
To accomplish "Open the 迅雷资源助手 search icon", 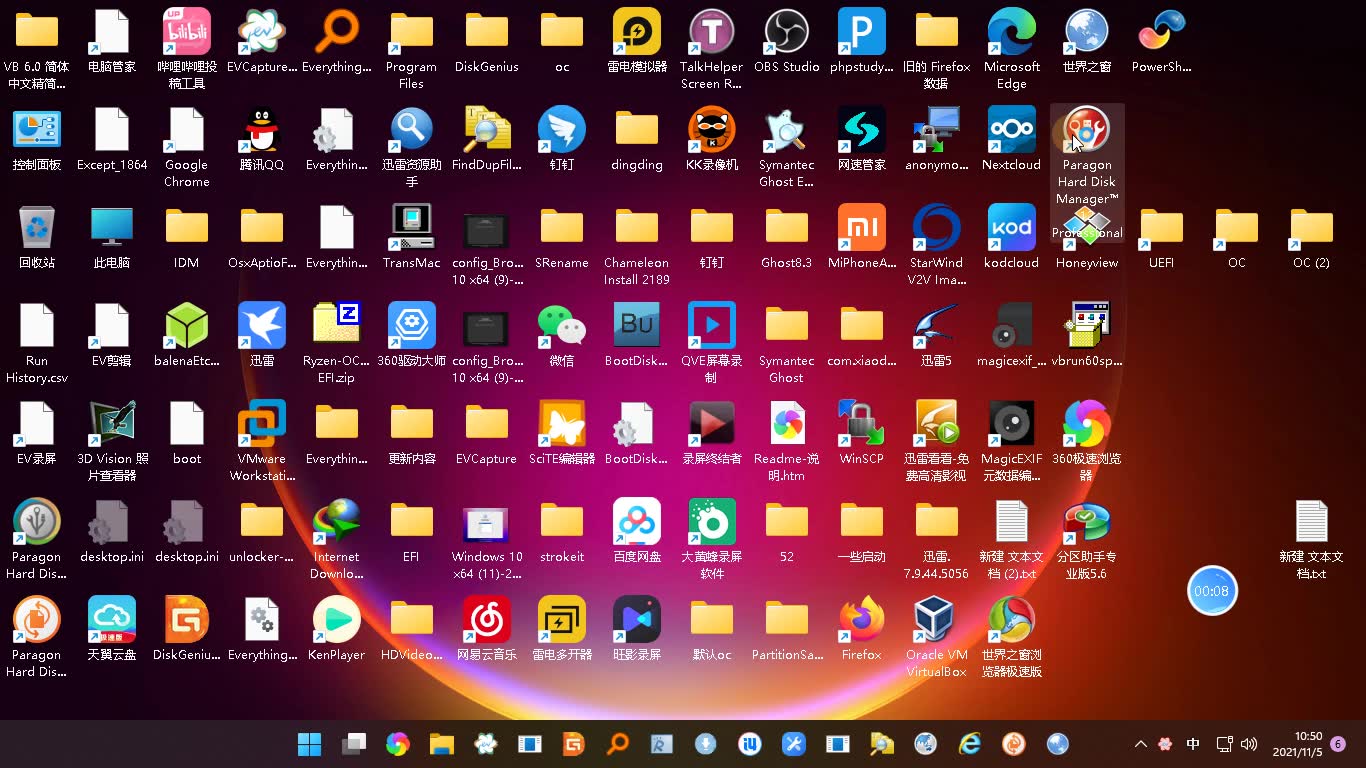I will click(412, 148).
